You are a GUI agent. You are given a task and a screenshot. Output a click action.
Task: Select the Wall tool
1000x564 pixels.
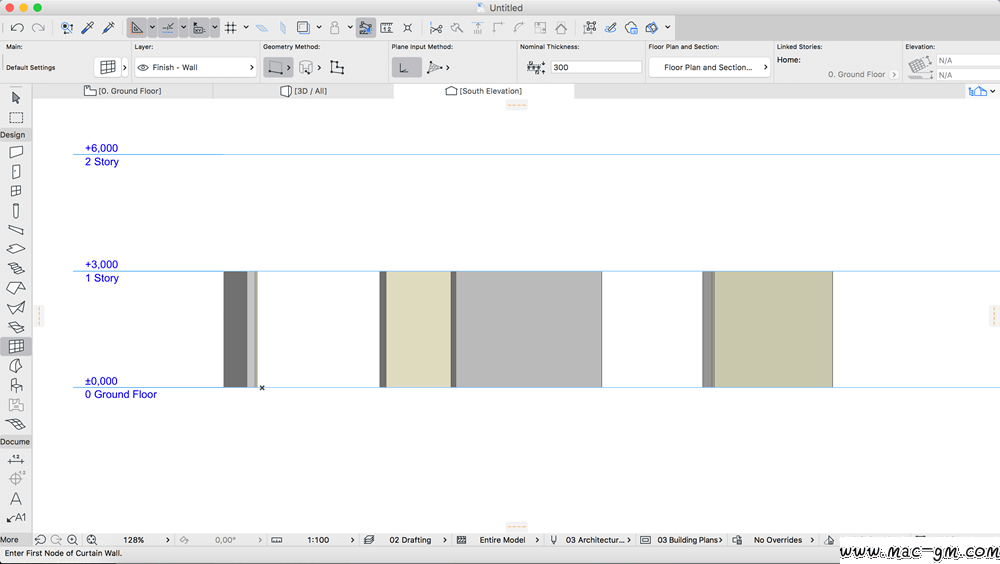point(16,152)
